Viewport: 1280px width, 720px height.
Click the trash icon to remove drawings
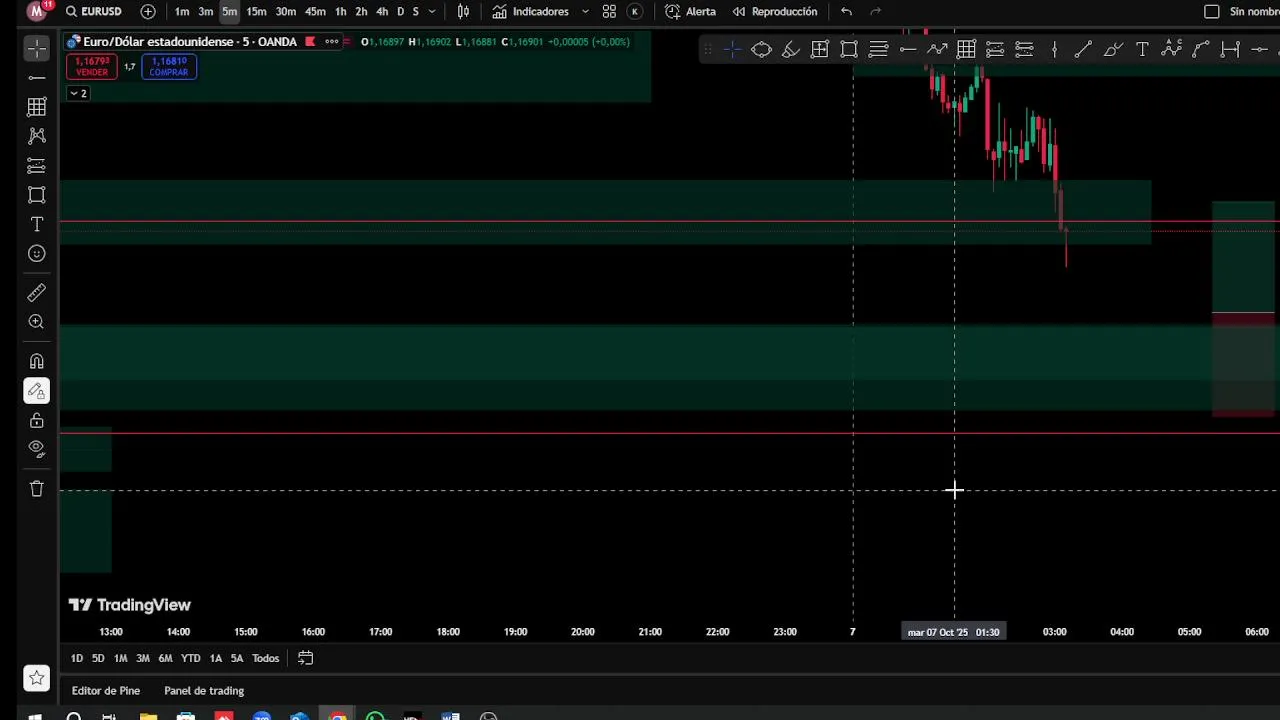tap(37, 488)
